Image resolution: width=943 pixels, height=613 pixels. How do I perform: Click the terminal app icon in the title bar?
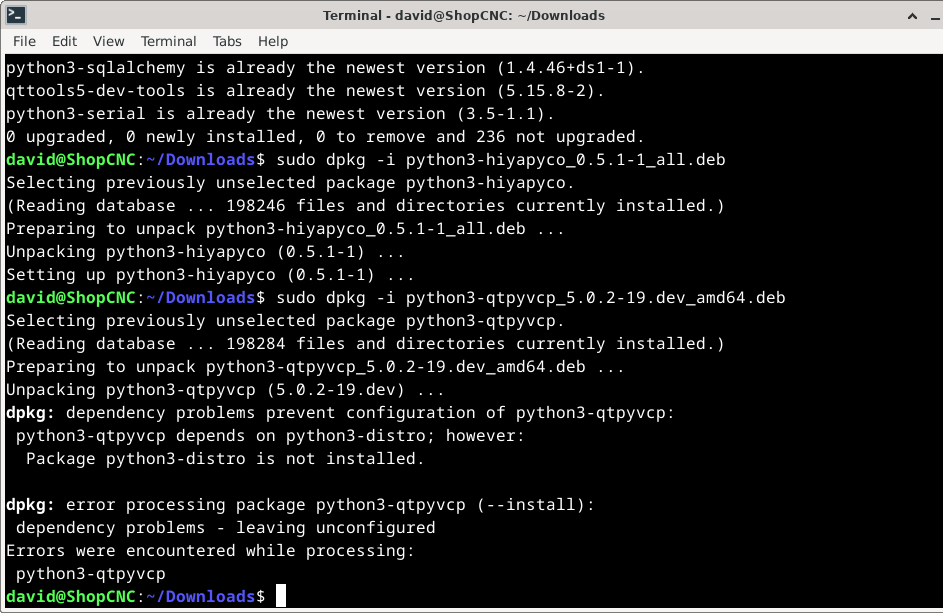point(16,15)
